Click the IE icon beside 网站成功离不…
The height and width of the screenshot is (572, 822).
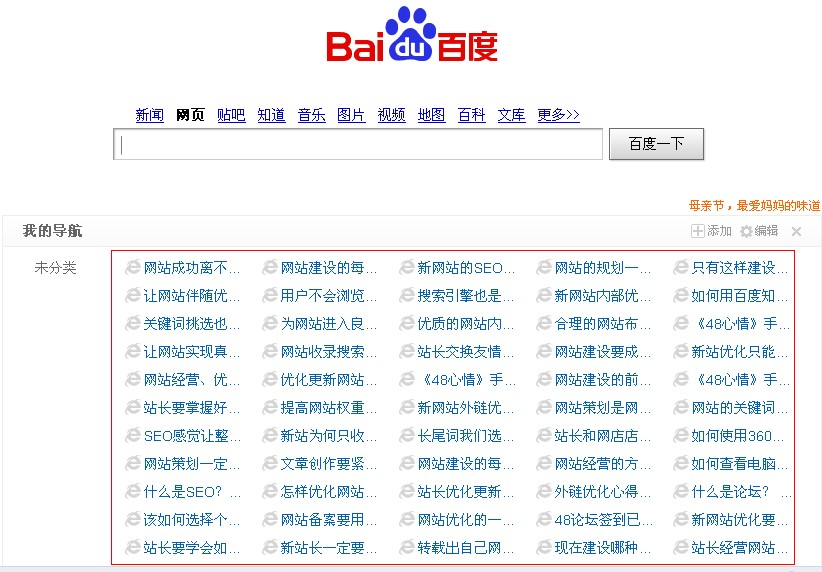tap(133, 267)
